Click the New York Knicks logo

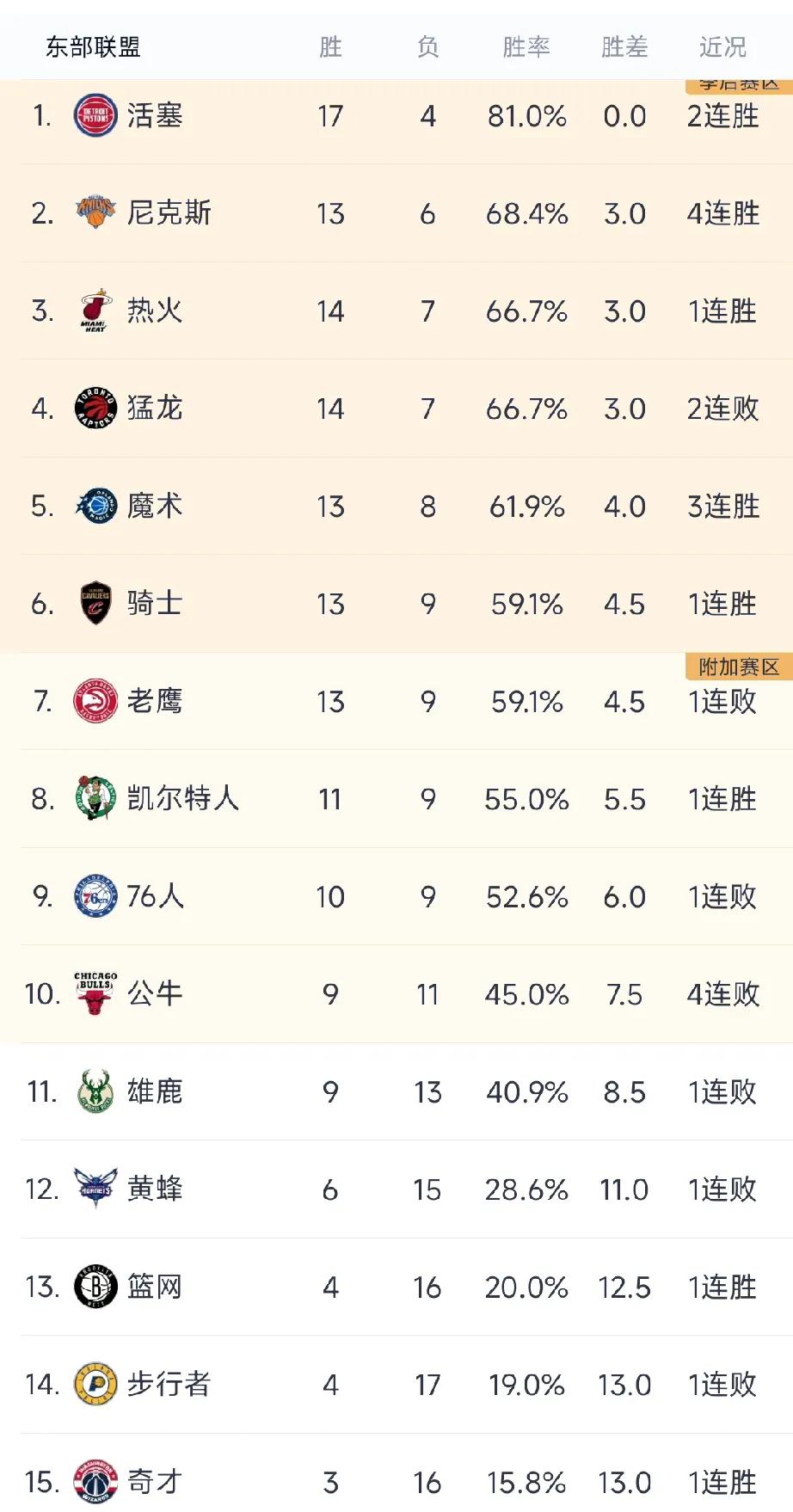point(95,212)
